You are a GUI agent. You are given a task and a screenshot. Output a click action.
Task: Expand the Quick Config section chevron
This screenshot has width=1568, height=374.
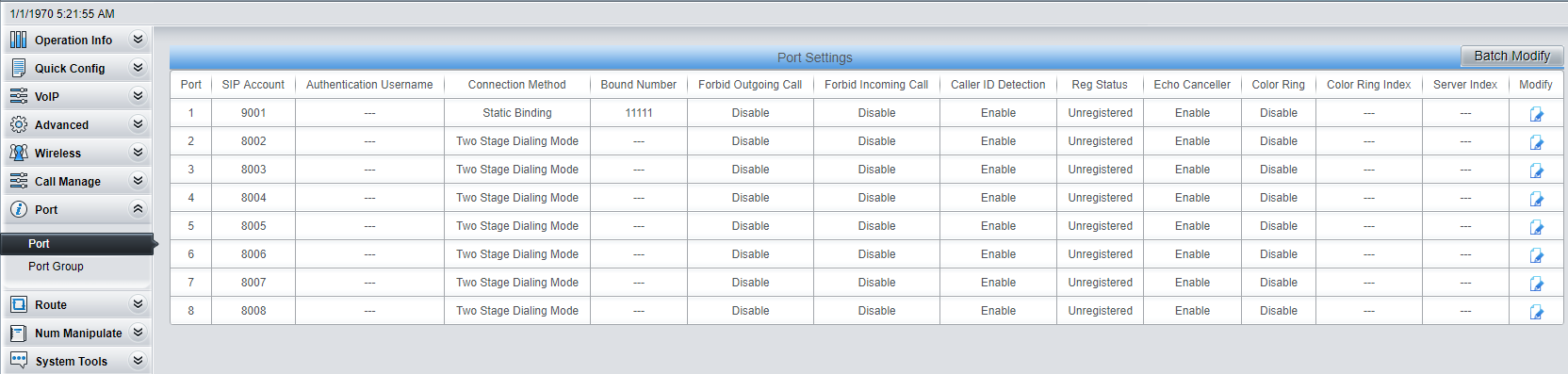click(138, 68)
